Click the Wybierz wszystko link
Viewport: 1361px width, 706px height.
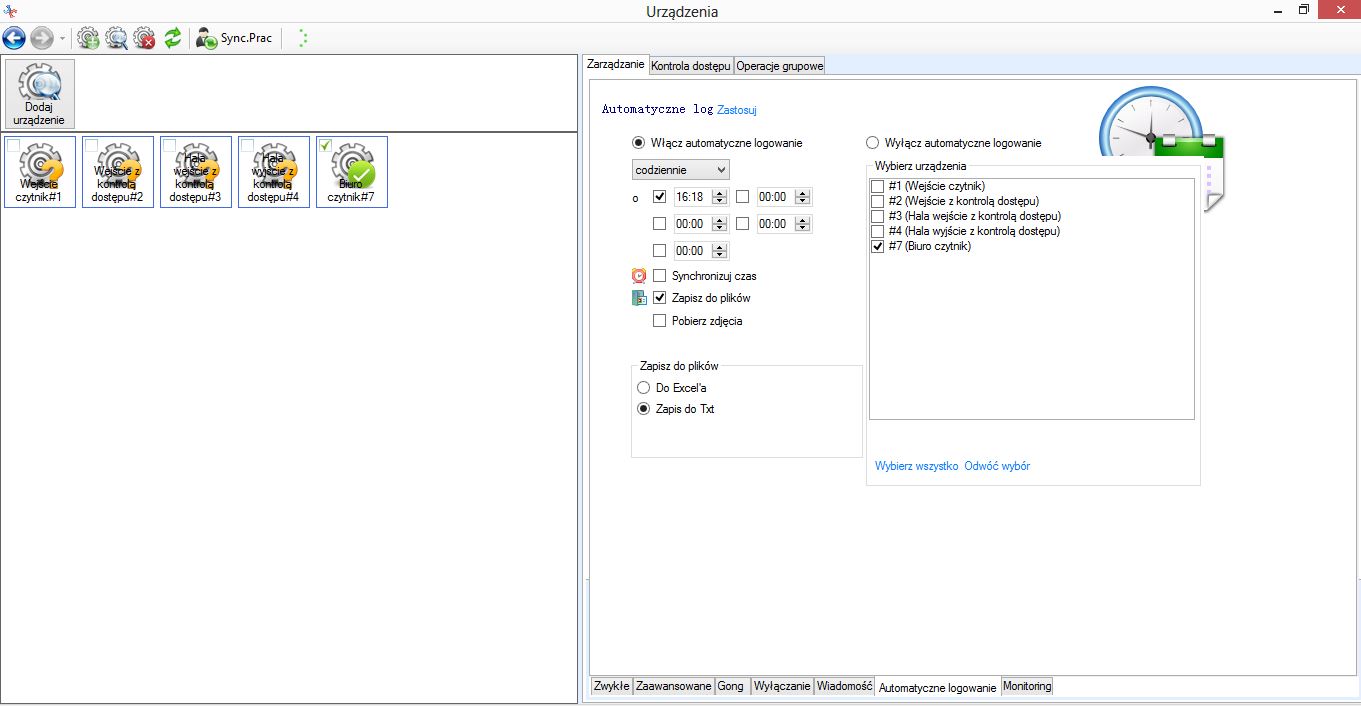click(x=916, y=466)
